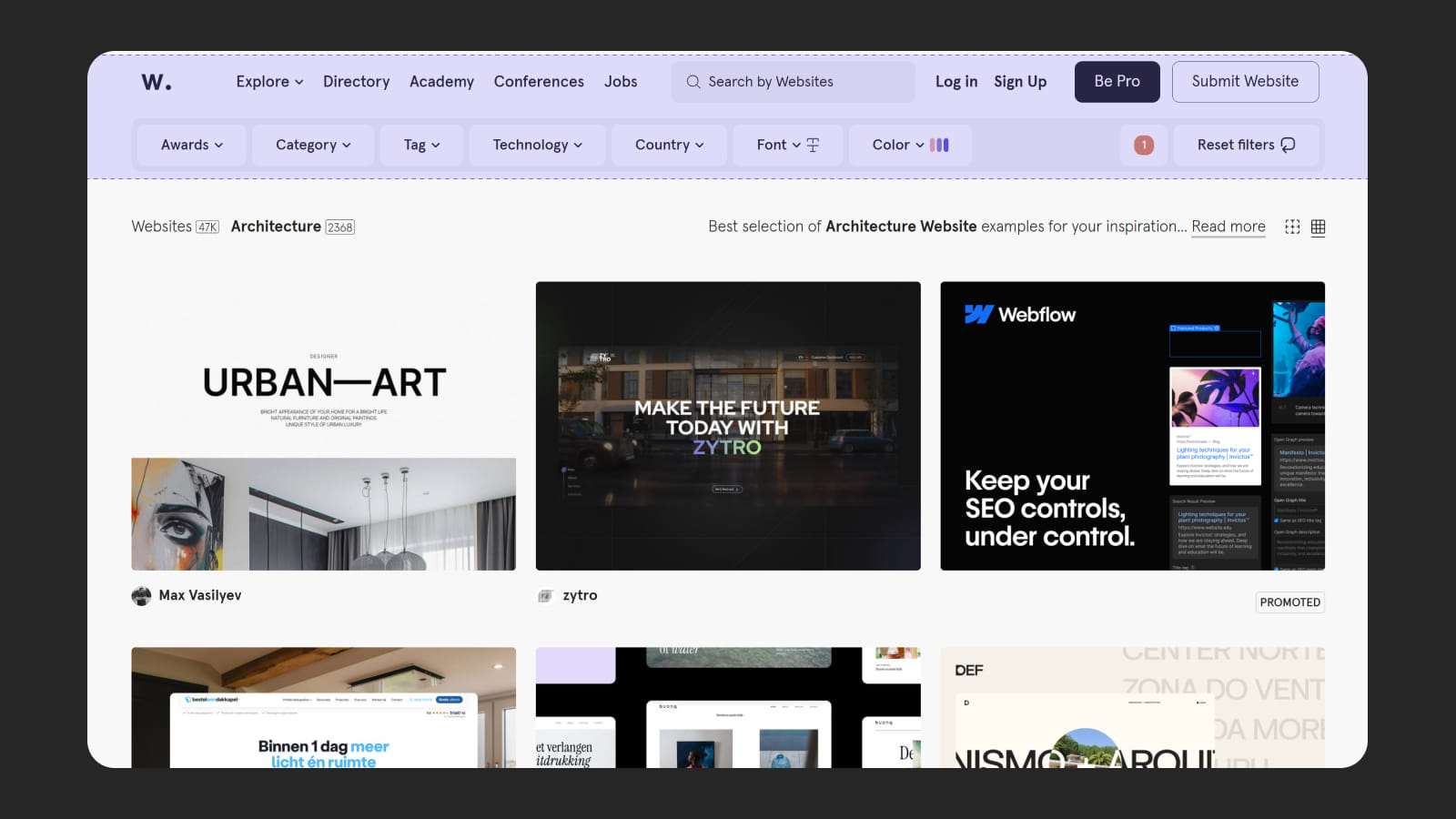
Task: Select the color swatch bars next to Color
Action: (x=940, y=145)
